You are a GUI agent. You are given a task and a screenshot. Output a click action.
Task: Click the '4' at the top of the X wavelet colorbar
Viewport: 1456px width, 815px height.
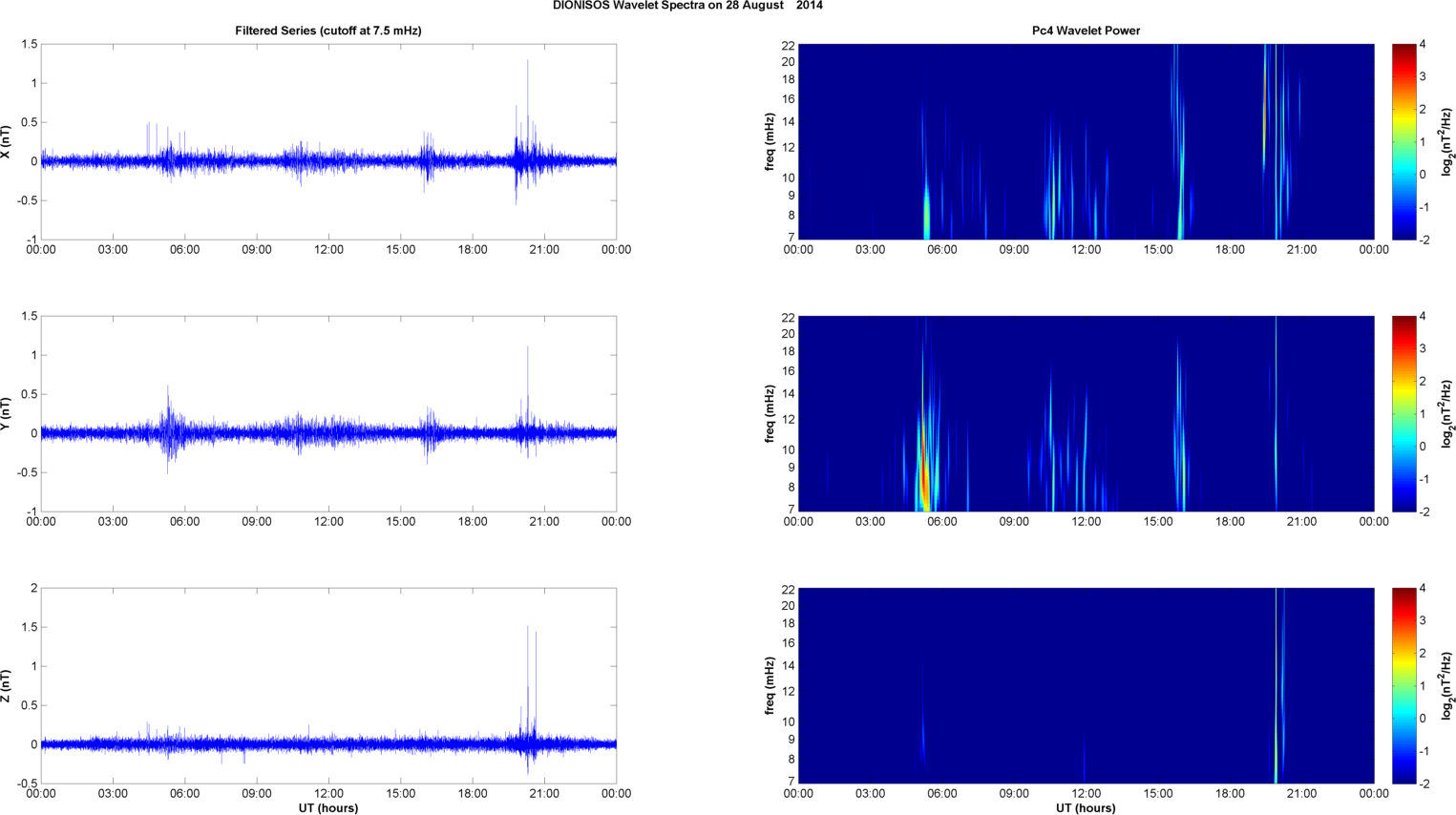pyautogui.click(x=1423, y=44)
